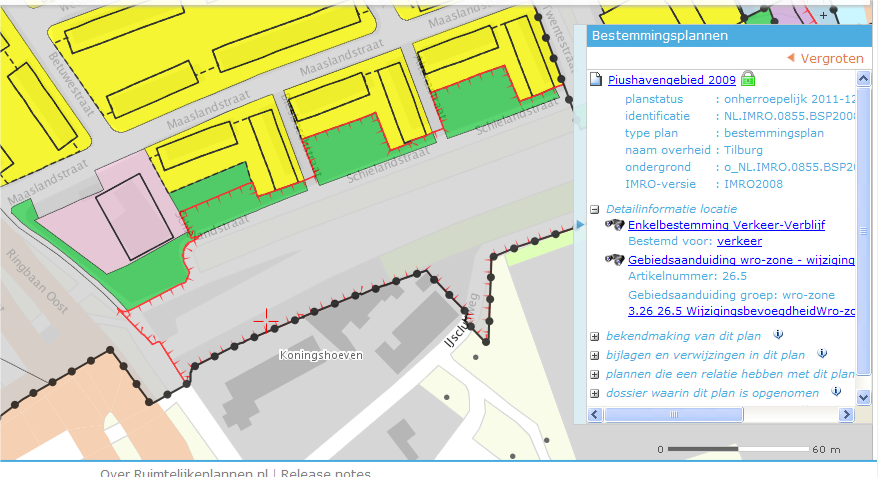Click the horizontal scrollbar right arrow
Screen dimensions: 880x477
coord(846,415)
